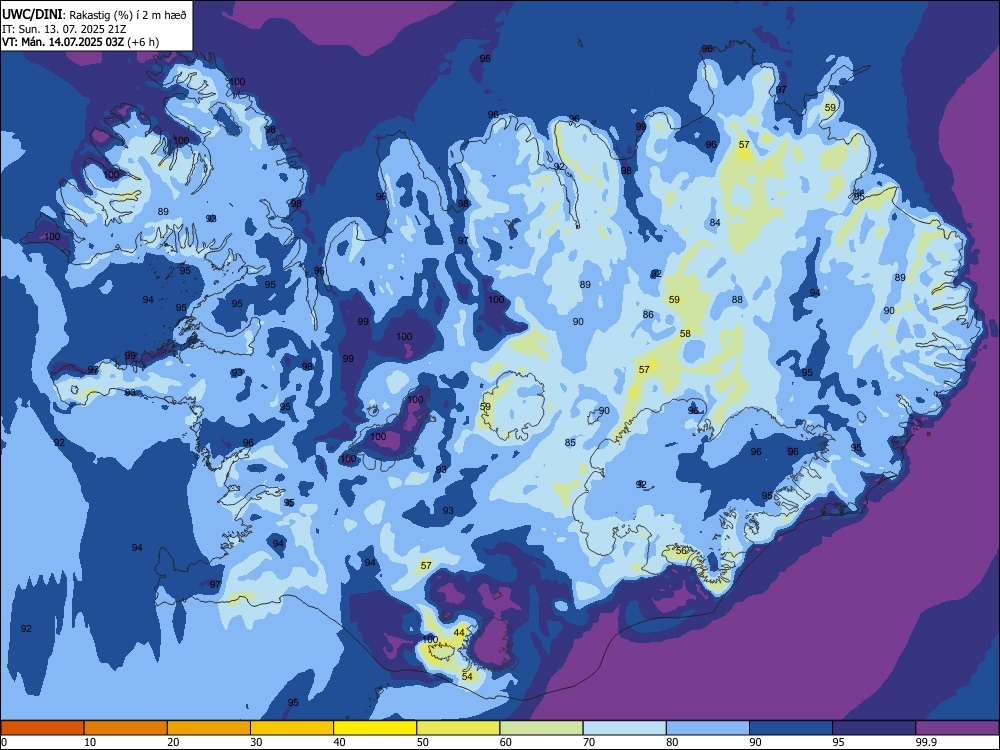Click the 30–40 amber legend segment
1000x750 pixels.
click(x=292, y=728)
